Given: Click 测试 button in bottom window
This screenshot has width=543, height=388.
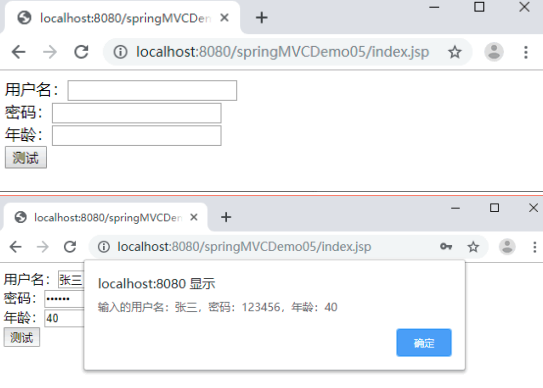Looking at the screenshot, I should [22, 337].
